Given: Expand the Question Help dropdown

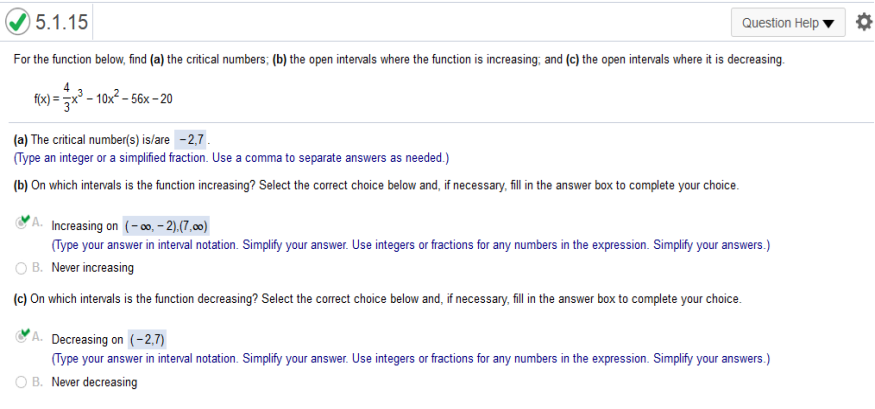Looking at the screenshot, I should (788, 23).
